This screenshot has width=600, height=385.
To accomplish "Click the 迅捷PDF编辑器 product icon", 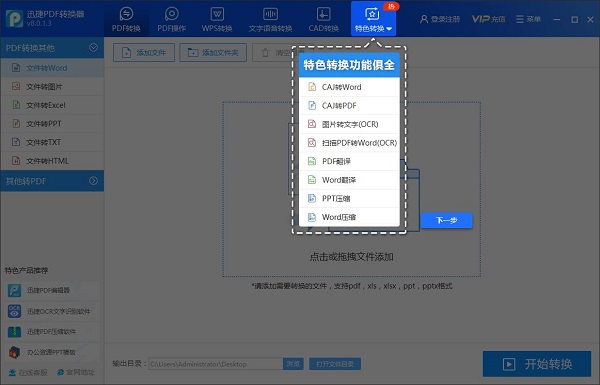I will point(15,290).
